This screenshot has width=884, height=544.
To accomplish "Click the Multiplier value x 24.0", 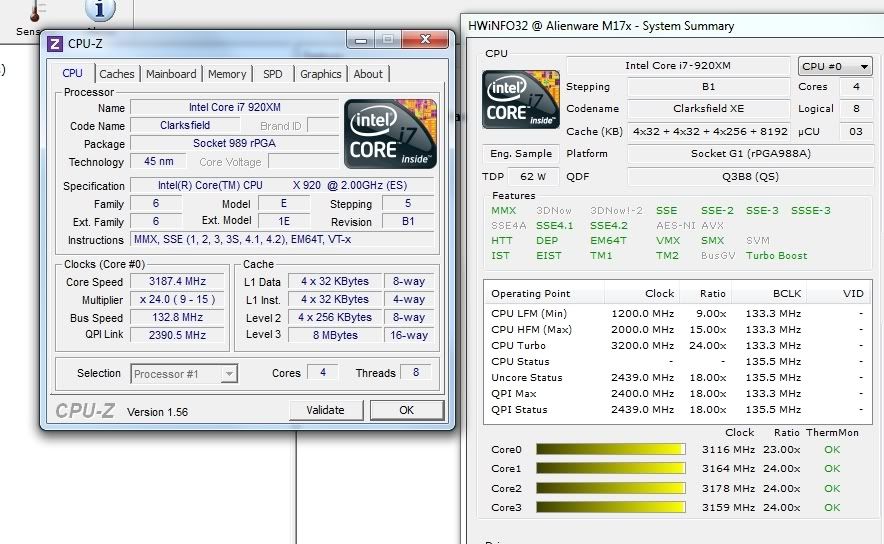I will point(177,299).
